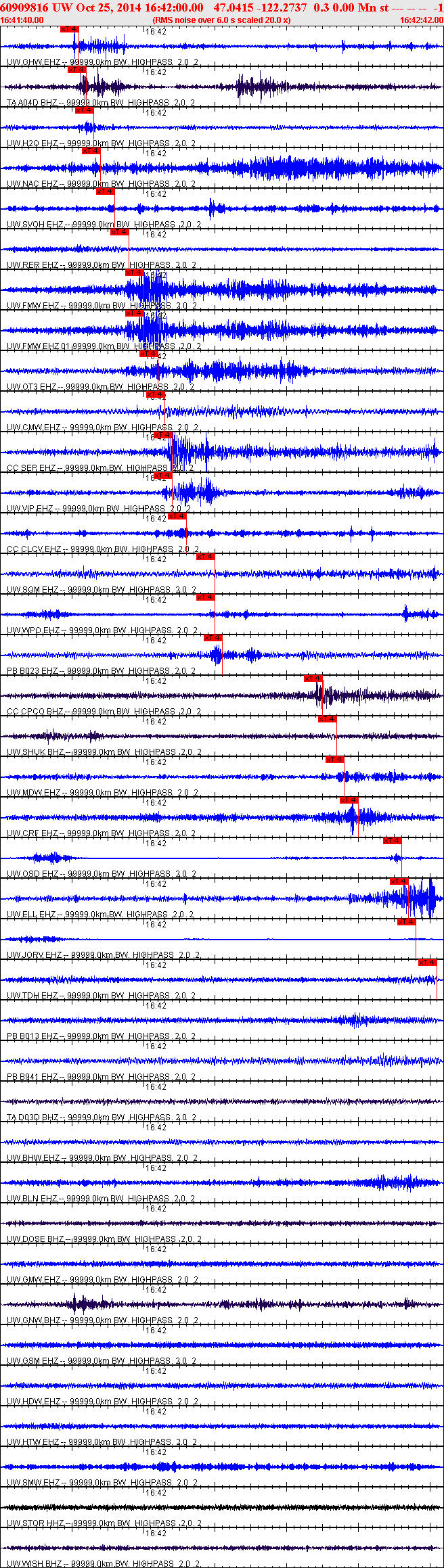Select the red pick marker on PB.B023 trace
The width and height of the screenshot is (444, 1568).
click(x=213, y=638)
